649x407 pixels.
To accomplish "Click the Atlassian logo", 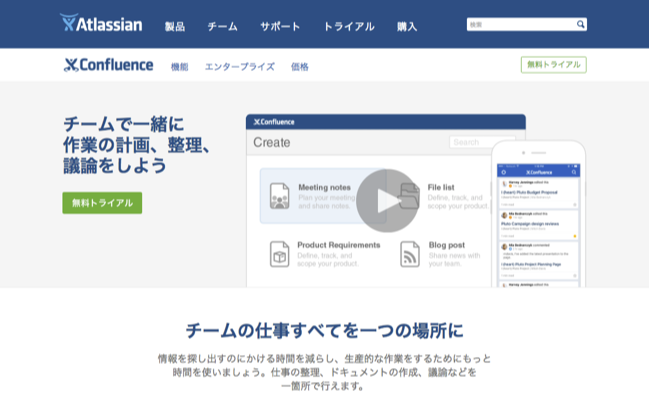I will (x=101, y=23).
